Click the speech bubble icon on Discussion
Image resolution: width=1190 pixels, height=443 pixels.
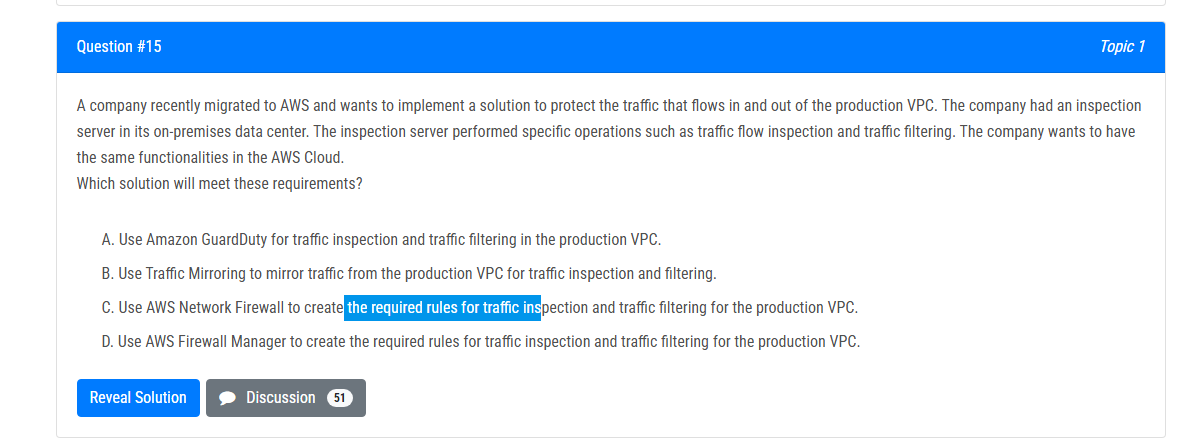[x=226, y=398]
